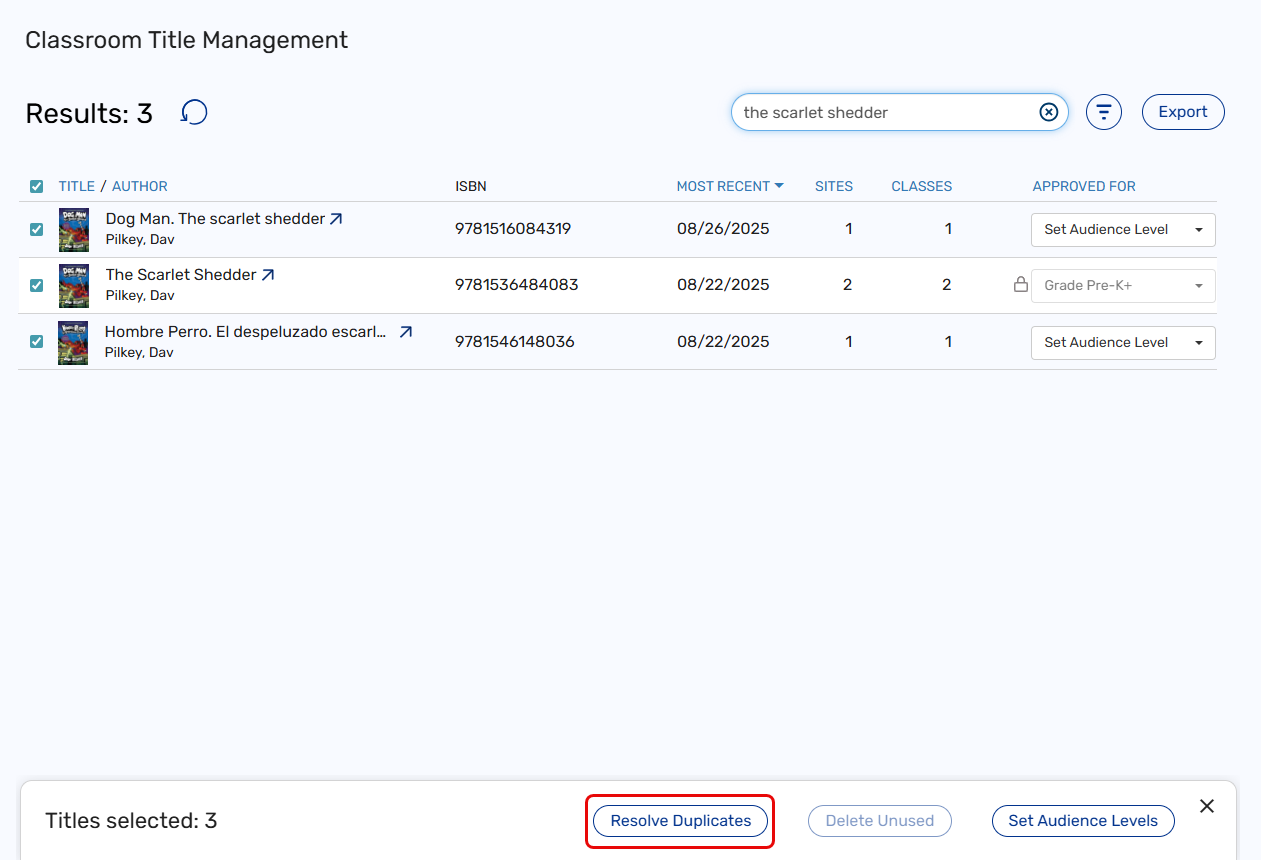
Task: Sort by Title column header
Action: (76, 186)
